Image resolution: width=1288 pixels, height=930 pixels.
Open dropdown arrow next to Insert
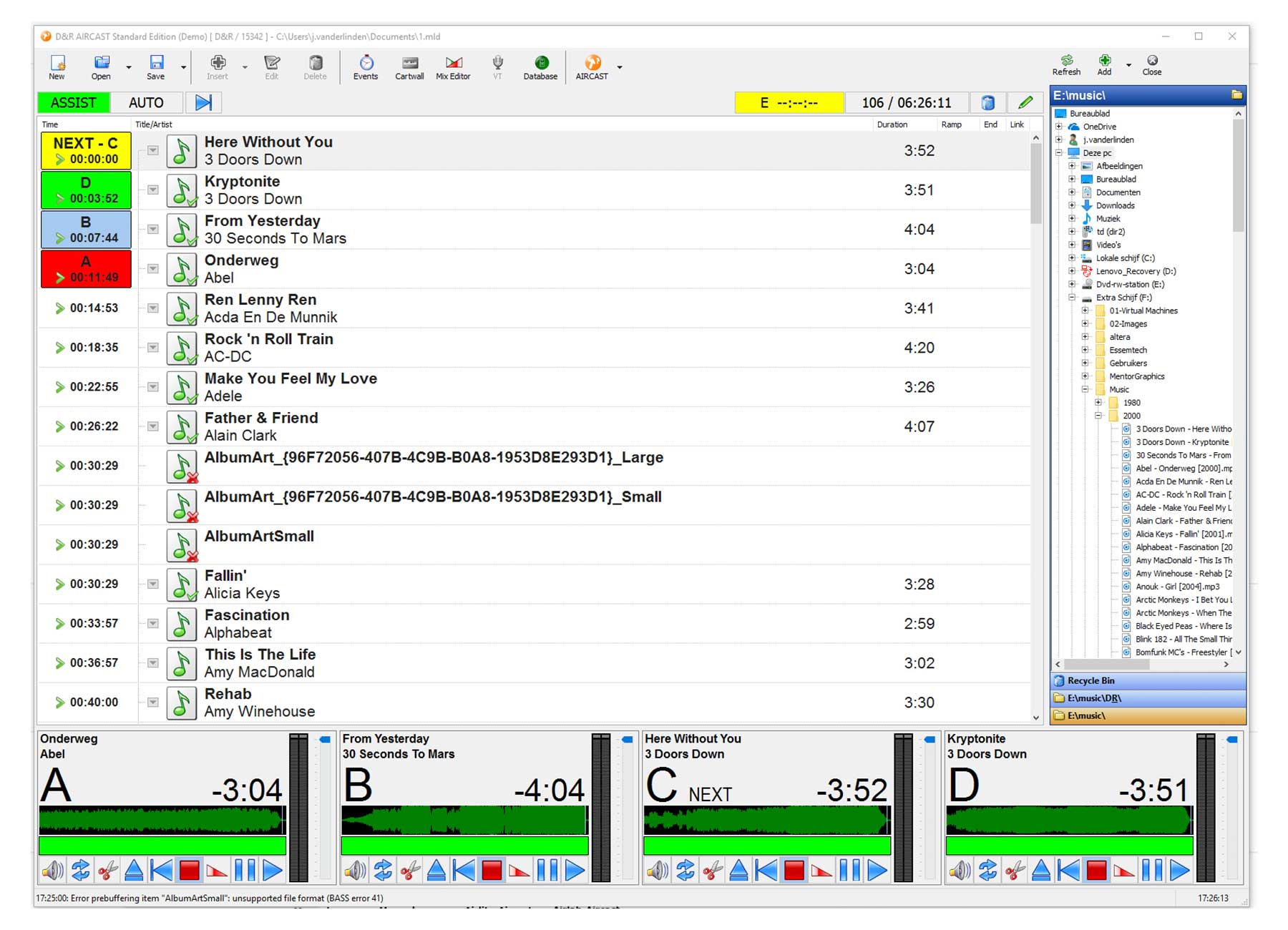pyautogui.click(x=245, y=67)
